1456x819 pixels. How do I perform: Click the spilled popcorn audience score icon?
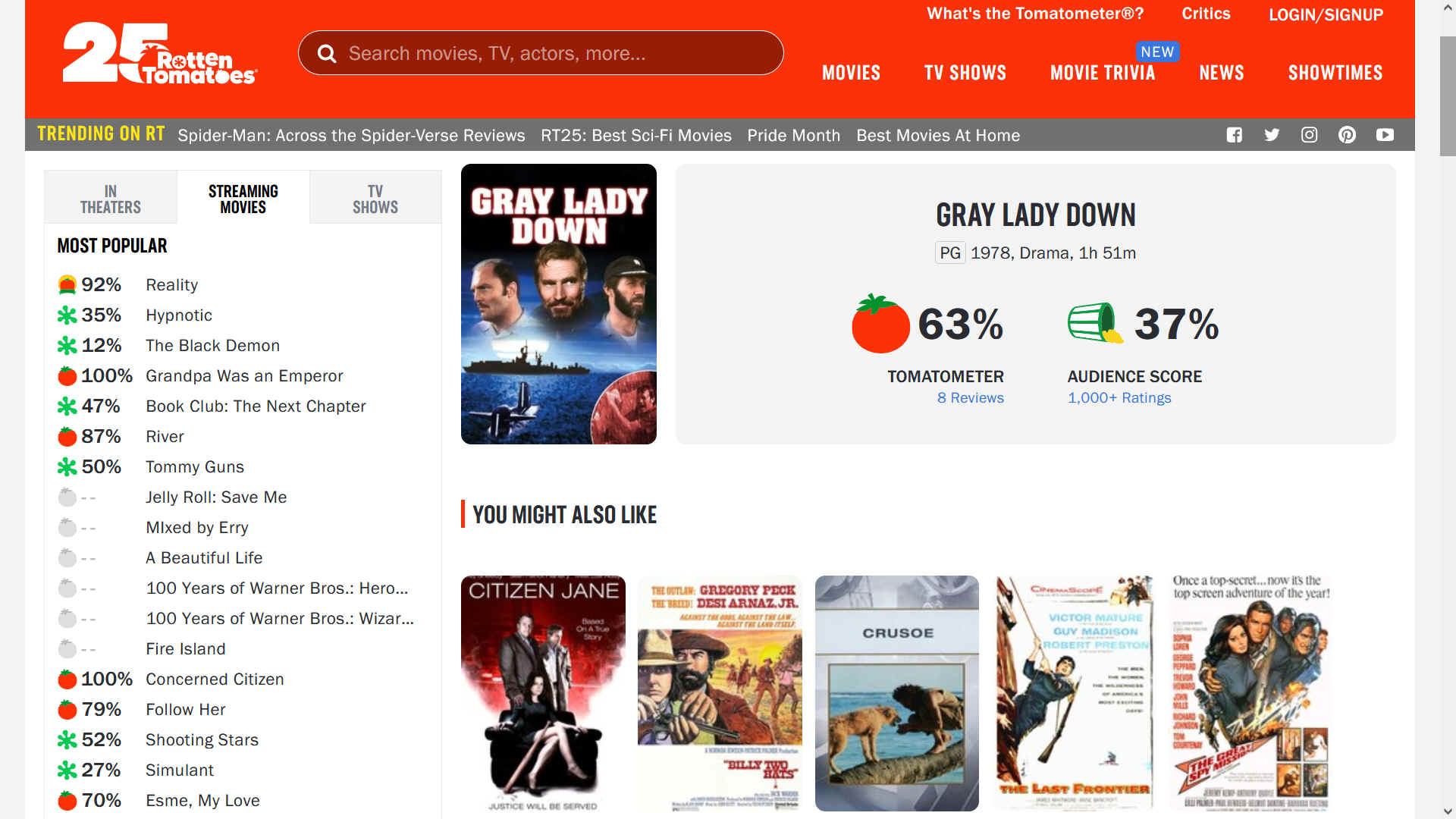coord(1095,323)
